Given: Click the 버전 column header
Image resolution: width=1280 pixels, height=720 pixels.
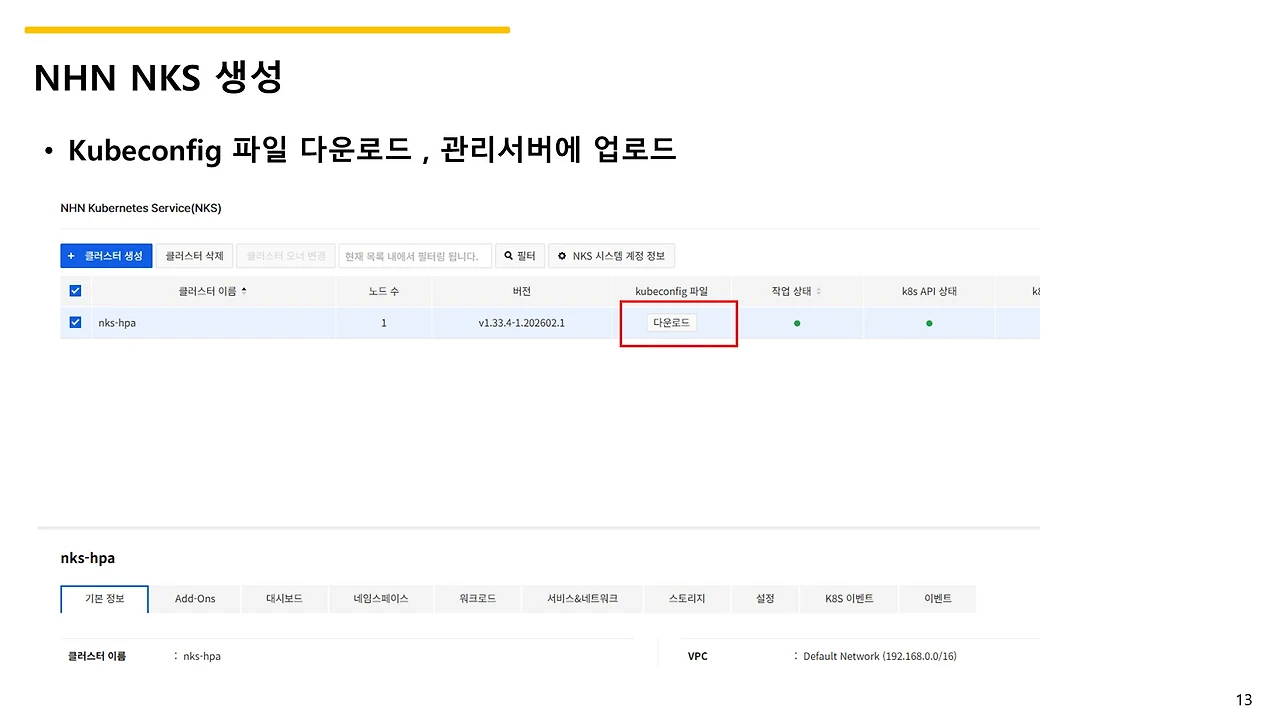Looking at the screenshot, I should point(521,291).
